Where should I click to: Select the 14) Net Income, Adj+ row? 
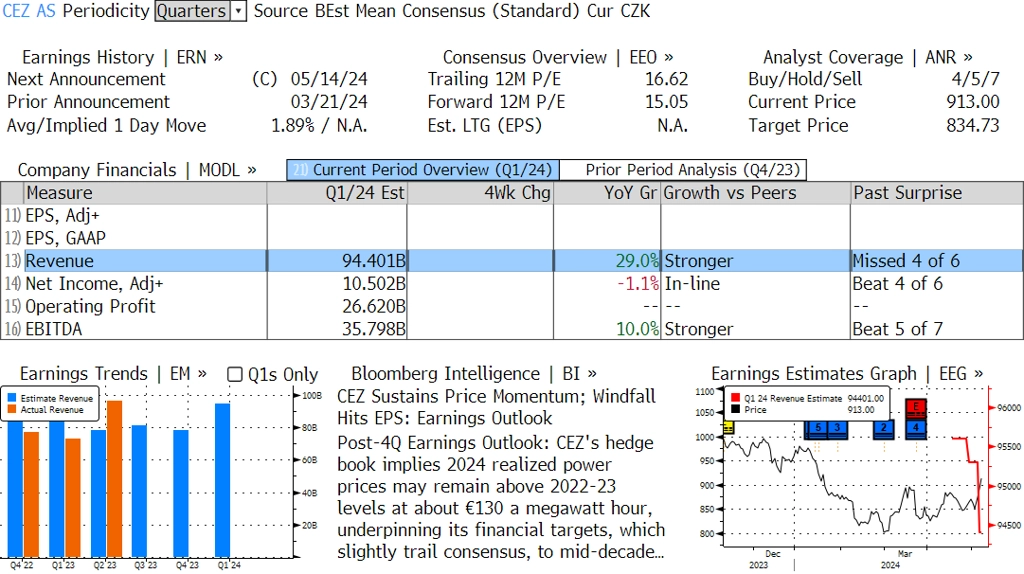click(512, 284)
